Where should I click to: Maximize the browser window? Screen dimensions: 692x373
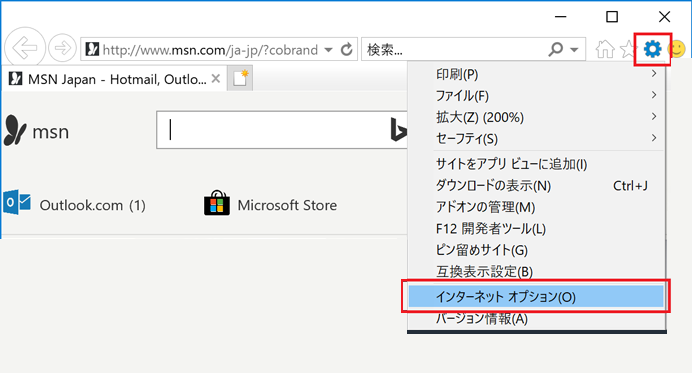coord(612,17)
